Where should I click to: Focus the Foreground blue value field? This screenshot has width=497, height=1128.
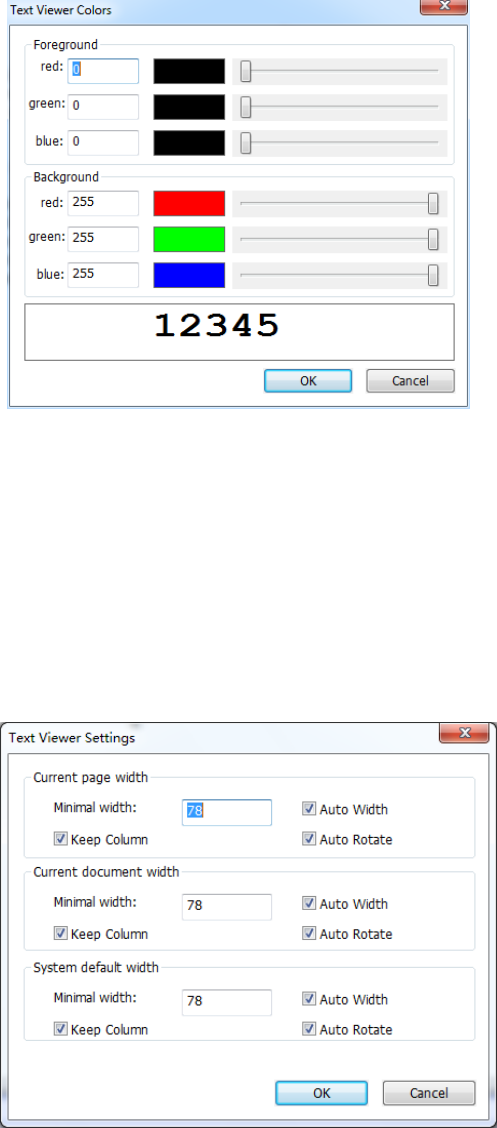pyautogui.click(x=103, y=142)
